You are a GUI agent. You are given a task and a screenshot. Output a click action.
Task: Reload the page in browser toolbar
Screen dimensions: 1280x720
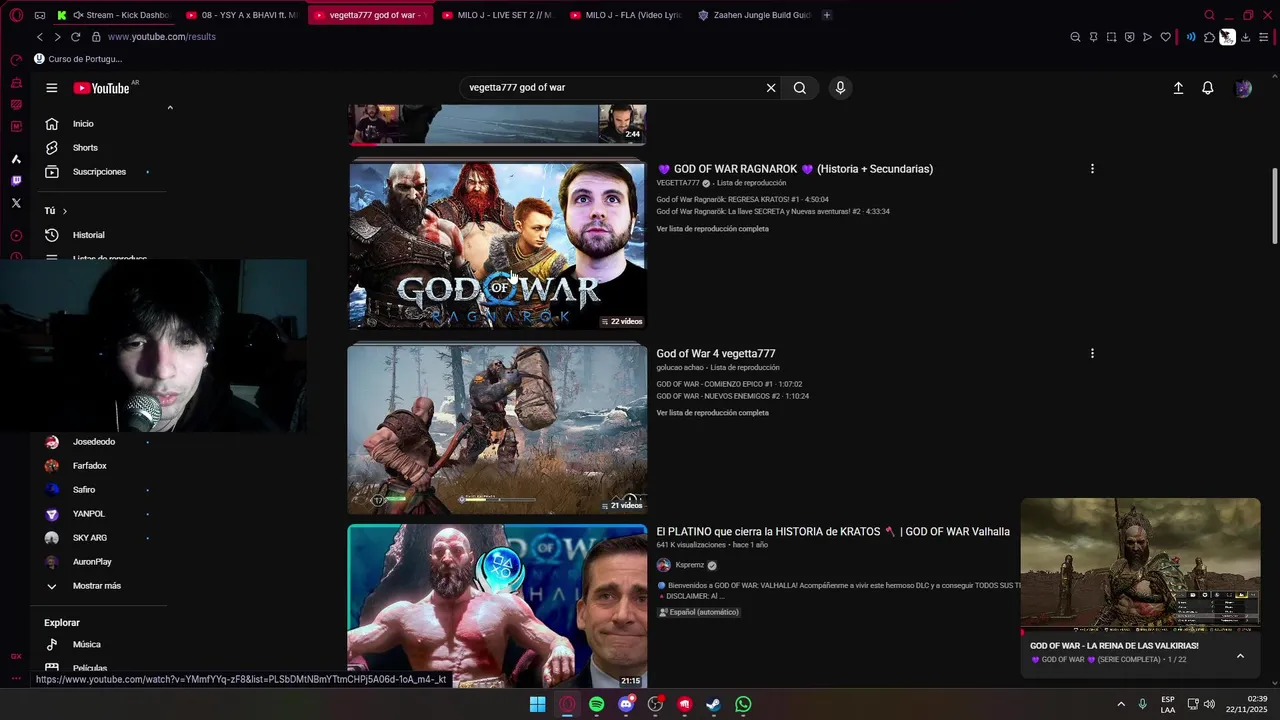click(x=75, y=37)
